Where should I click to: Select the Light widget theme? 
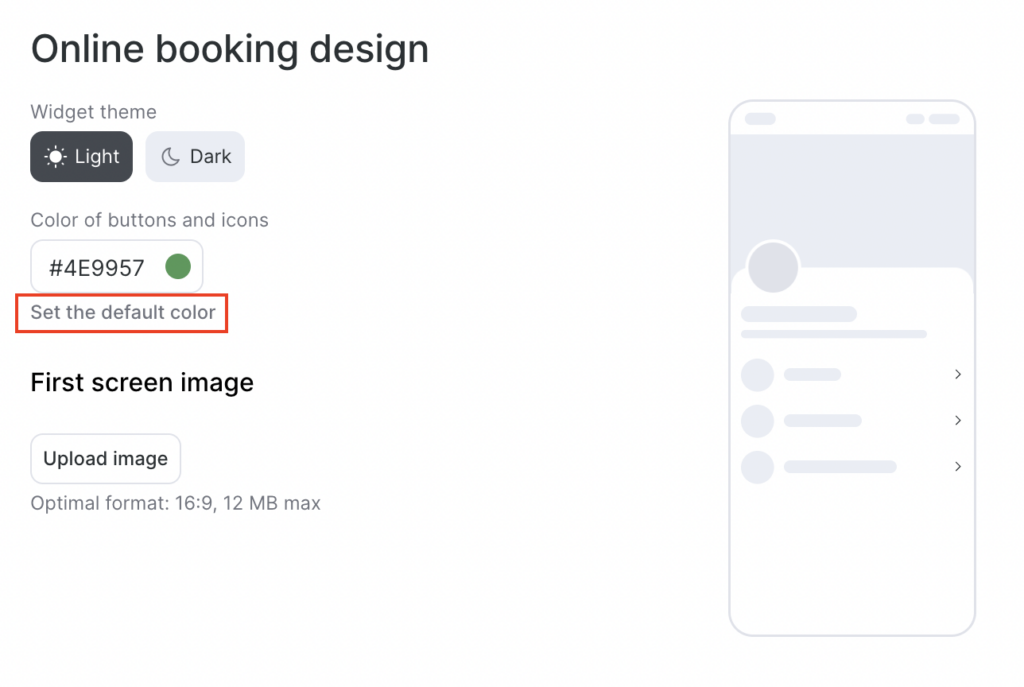81,157
